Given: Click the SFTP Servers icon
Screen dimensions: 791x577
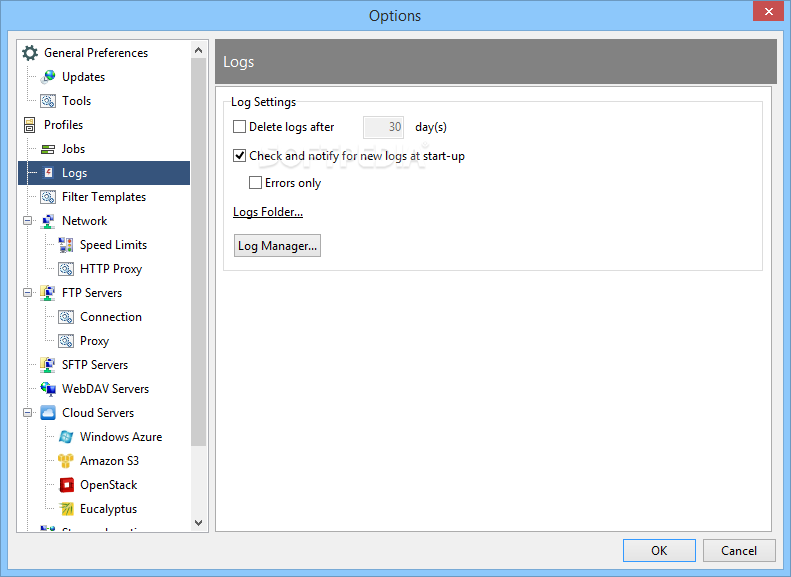Looking at the screenshot, I should tap(48, 365).
